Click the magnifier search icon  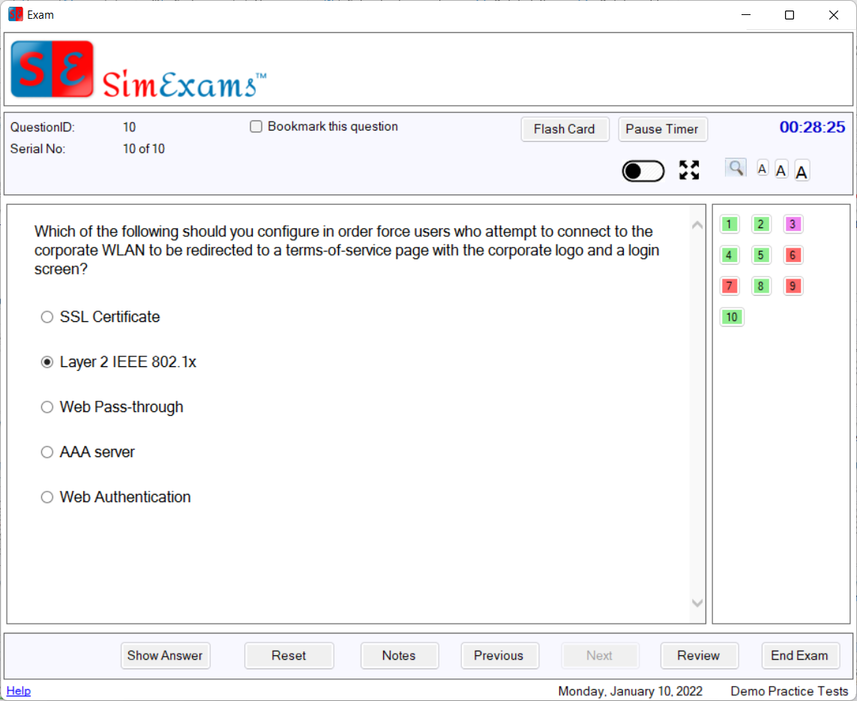(x=736, y=168)
